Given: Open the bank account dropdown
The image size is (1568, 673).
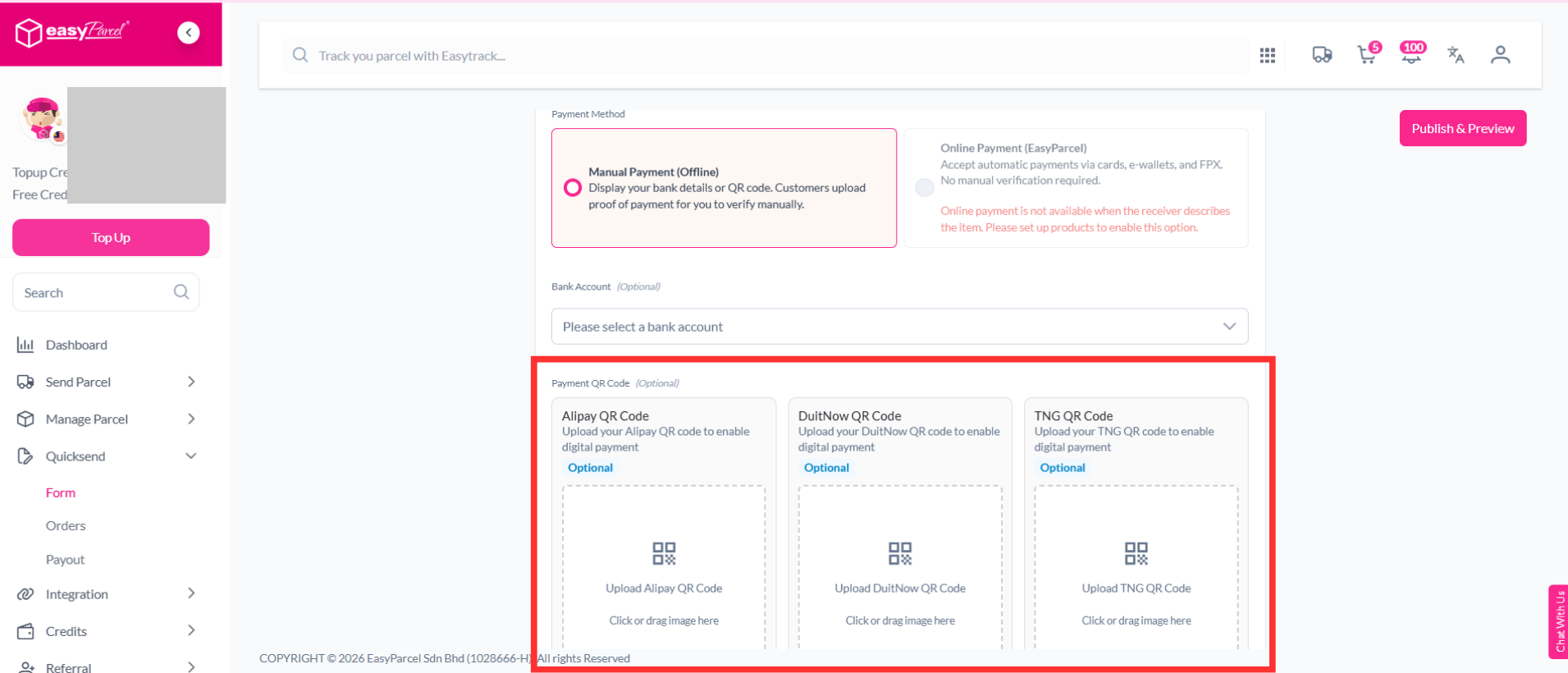Looking at the screenshot, I should coord(900,327).
